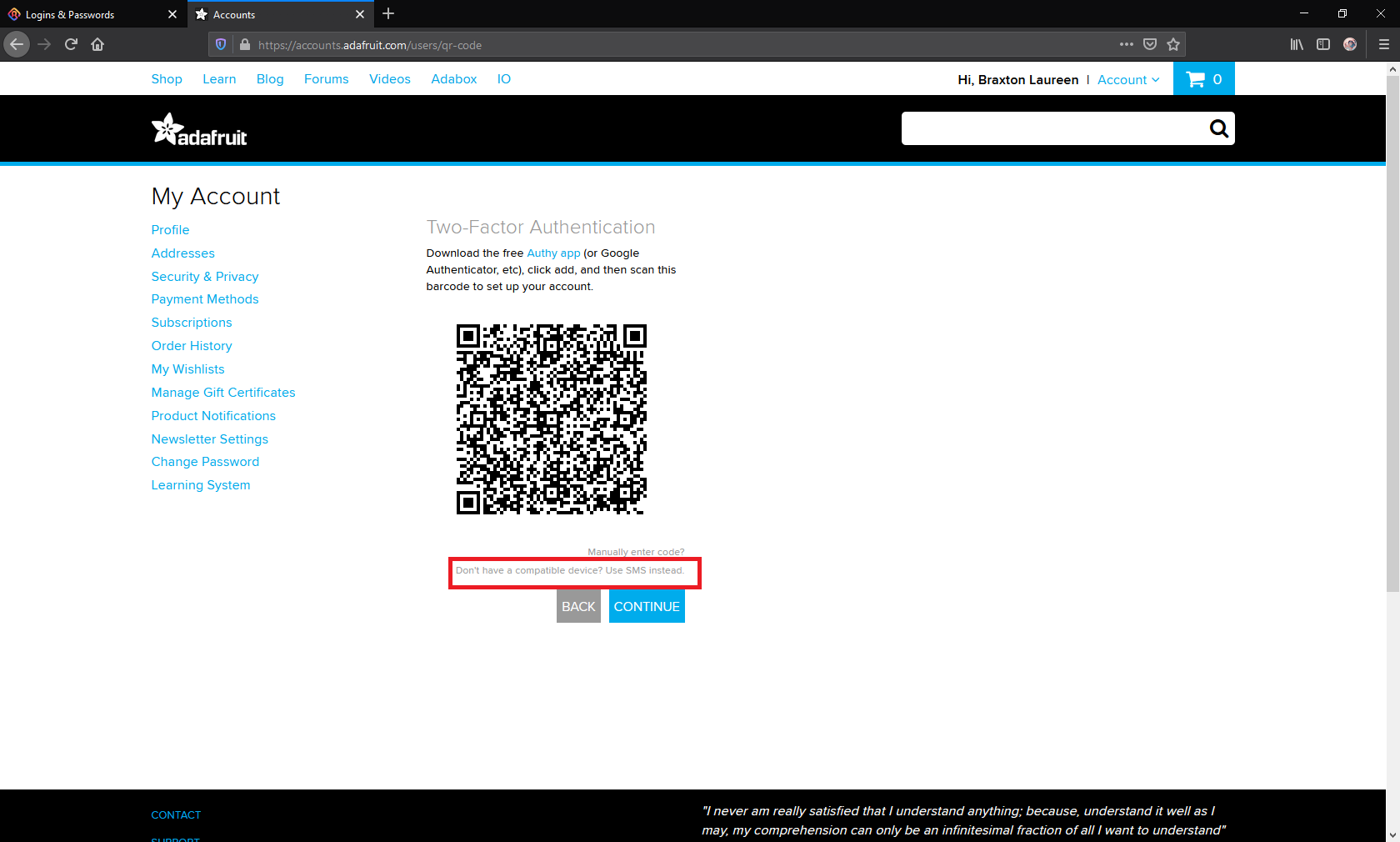
Task: Open the Blog menu link
Action: 270,79
